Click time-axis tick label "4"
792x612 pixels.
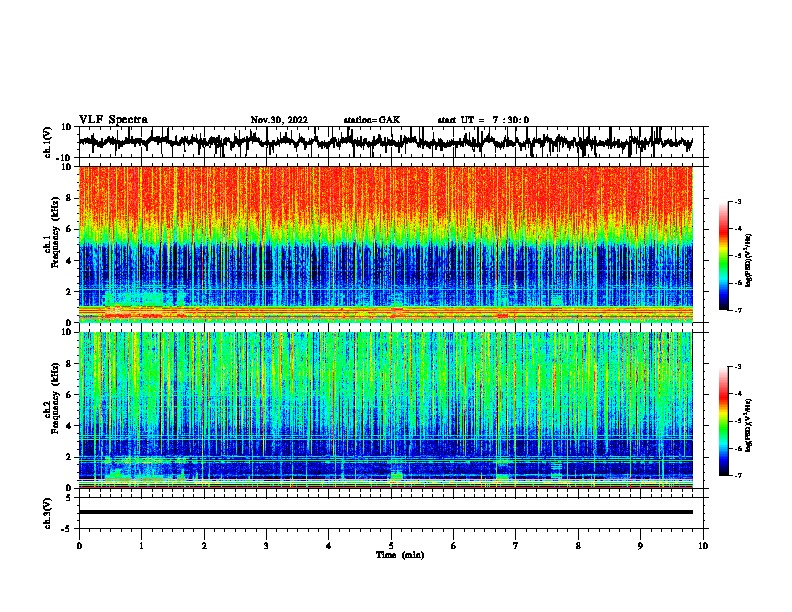pos(329,546)
